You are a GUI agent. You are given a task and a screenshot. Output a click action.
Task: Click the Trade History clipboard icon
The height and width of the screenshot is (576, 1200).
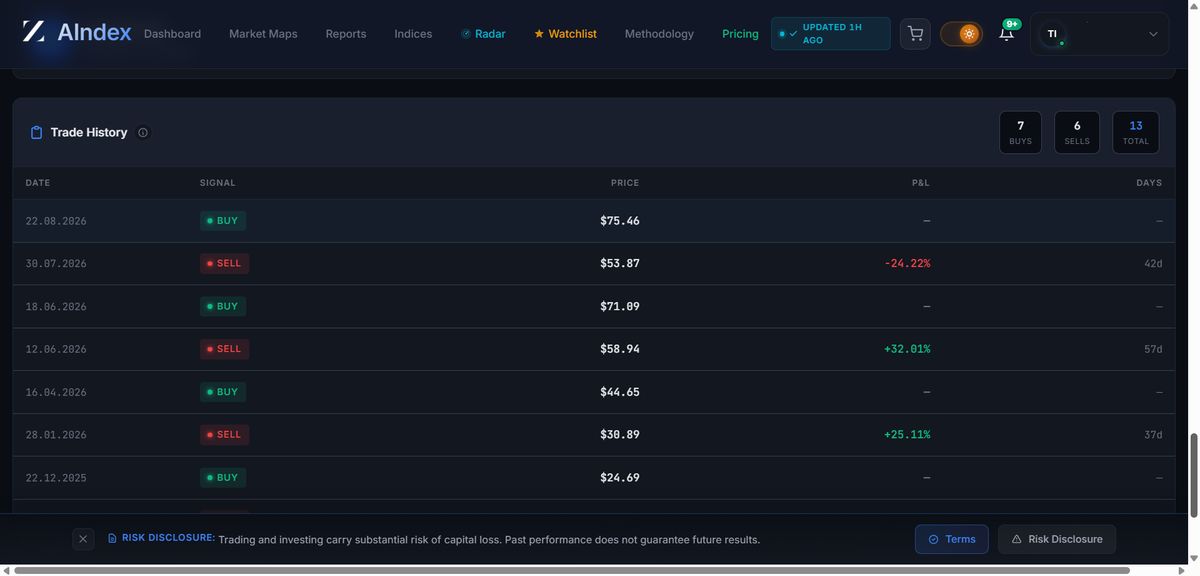pyautogui.click(x=37, y=133)
